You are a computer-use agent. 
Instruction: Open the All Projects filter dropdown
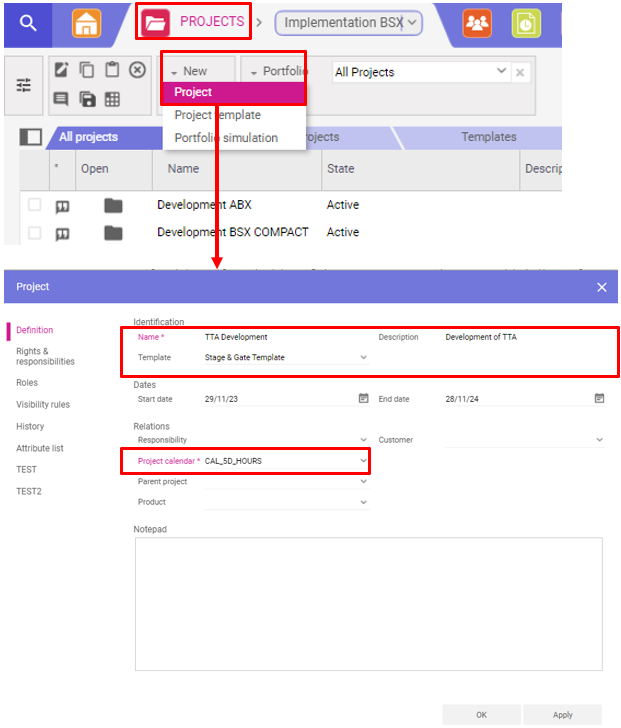[x=502, y=72]
